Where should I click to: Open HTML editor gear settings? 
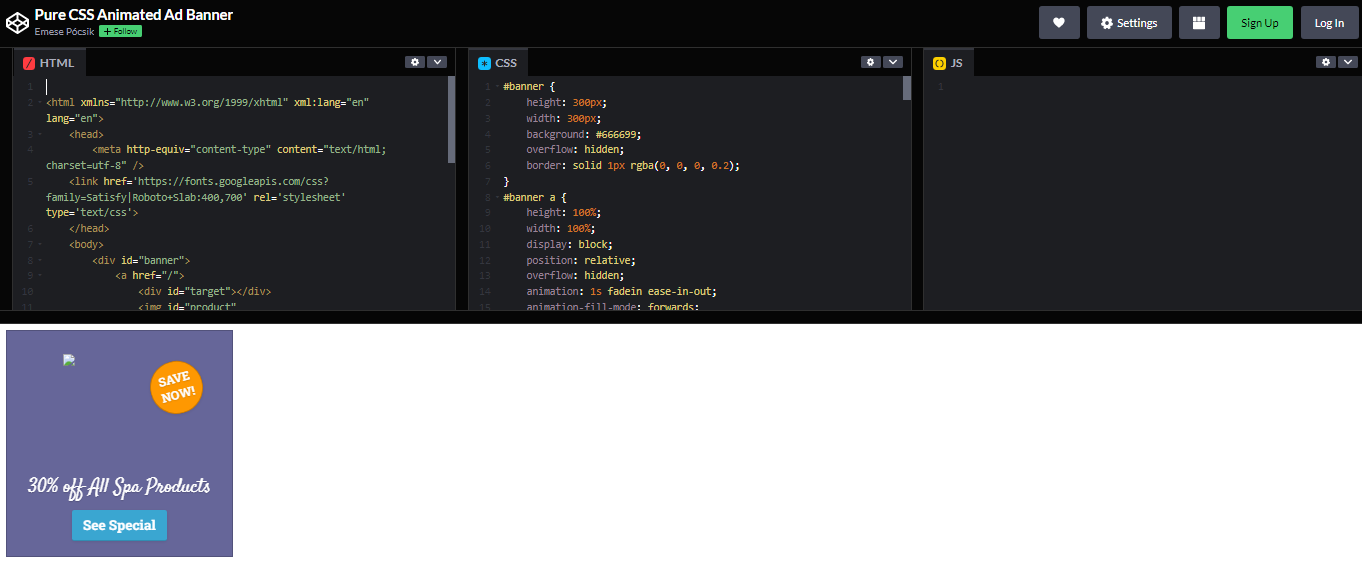pyautogui.click(x=415, y=62)
